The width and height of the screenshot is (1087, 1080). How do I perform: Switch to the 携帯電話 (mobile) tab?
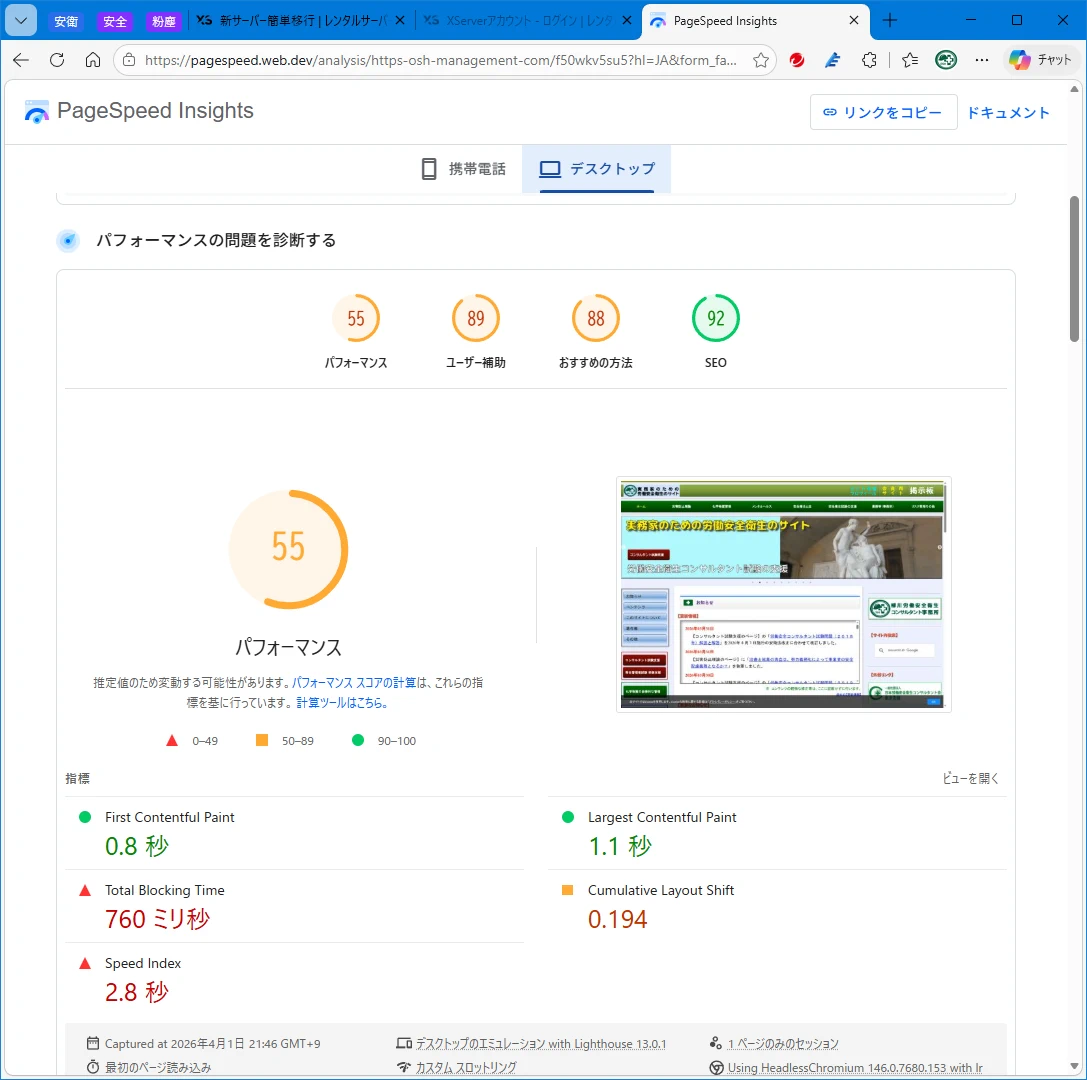(x=463, y=169)
